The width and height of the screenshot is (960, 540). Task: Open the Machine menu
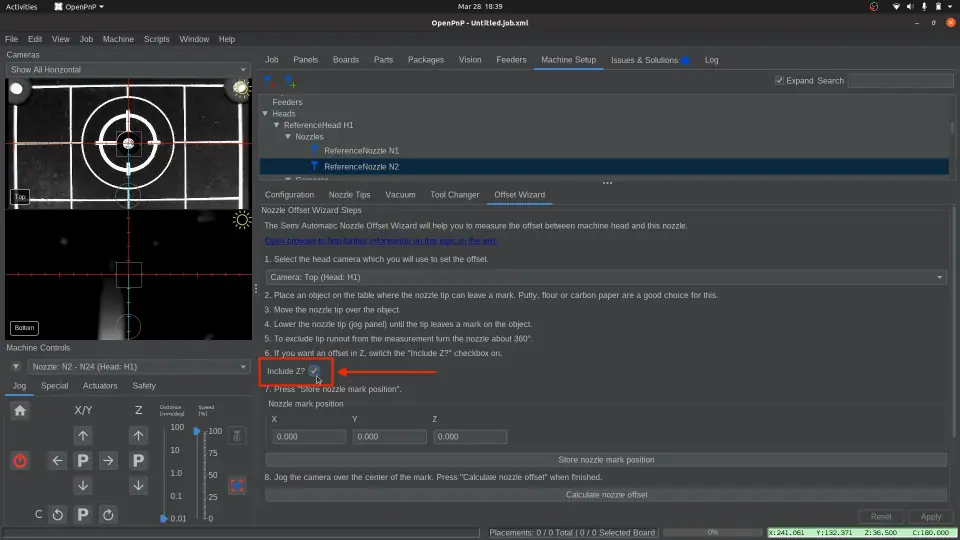[118, 39]
